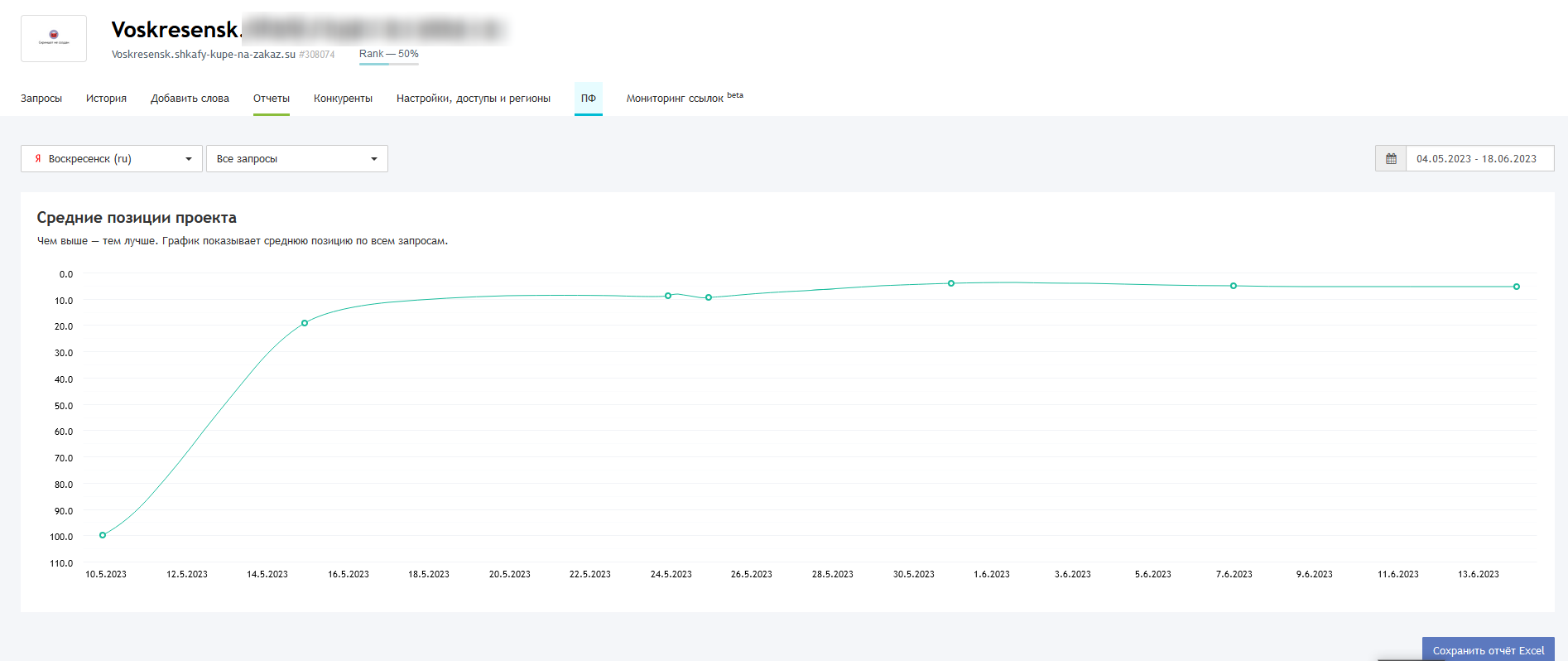The height and width of the screenshot is (661, 1568).
Task: Switch to the ПФ tab
Action: click(589, 99)
